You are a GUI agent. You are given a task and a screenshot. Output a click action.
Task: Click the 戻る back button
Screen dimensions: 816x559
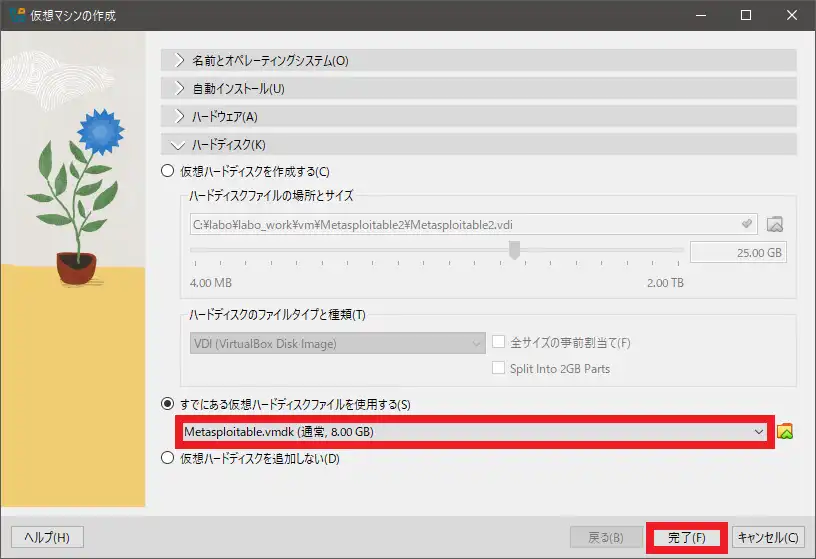click(x=606, y=537)
